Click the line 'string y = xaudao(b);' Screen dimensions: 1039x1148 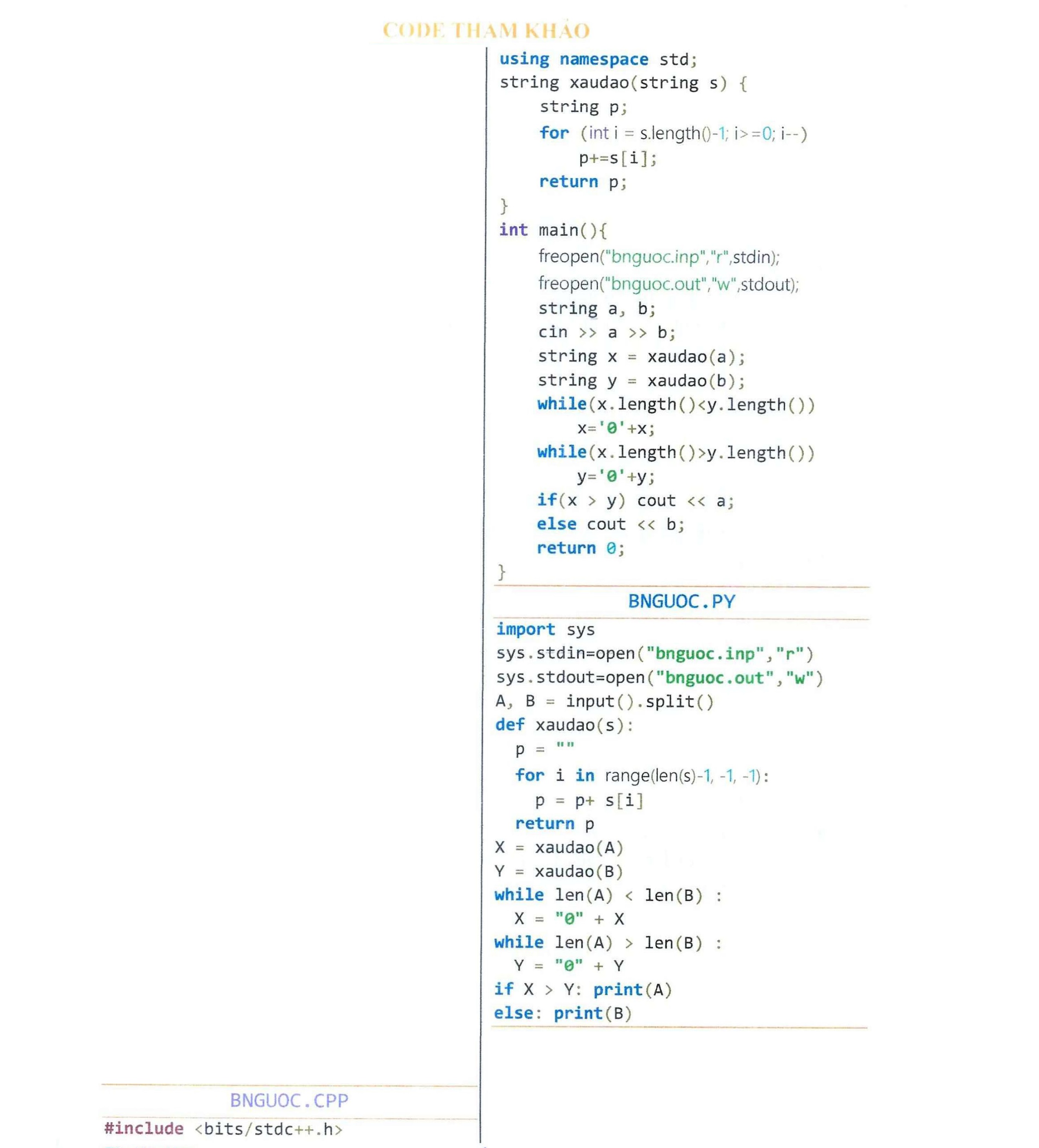[x=641, y=380]
